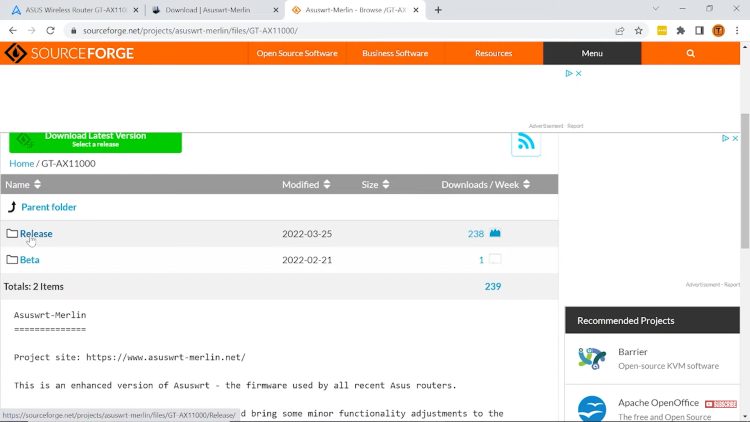Screen dimensions: 750x422
Task: Click AdChoices icon on top ad
Action: pyautogui.click(x=569, y=73)
